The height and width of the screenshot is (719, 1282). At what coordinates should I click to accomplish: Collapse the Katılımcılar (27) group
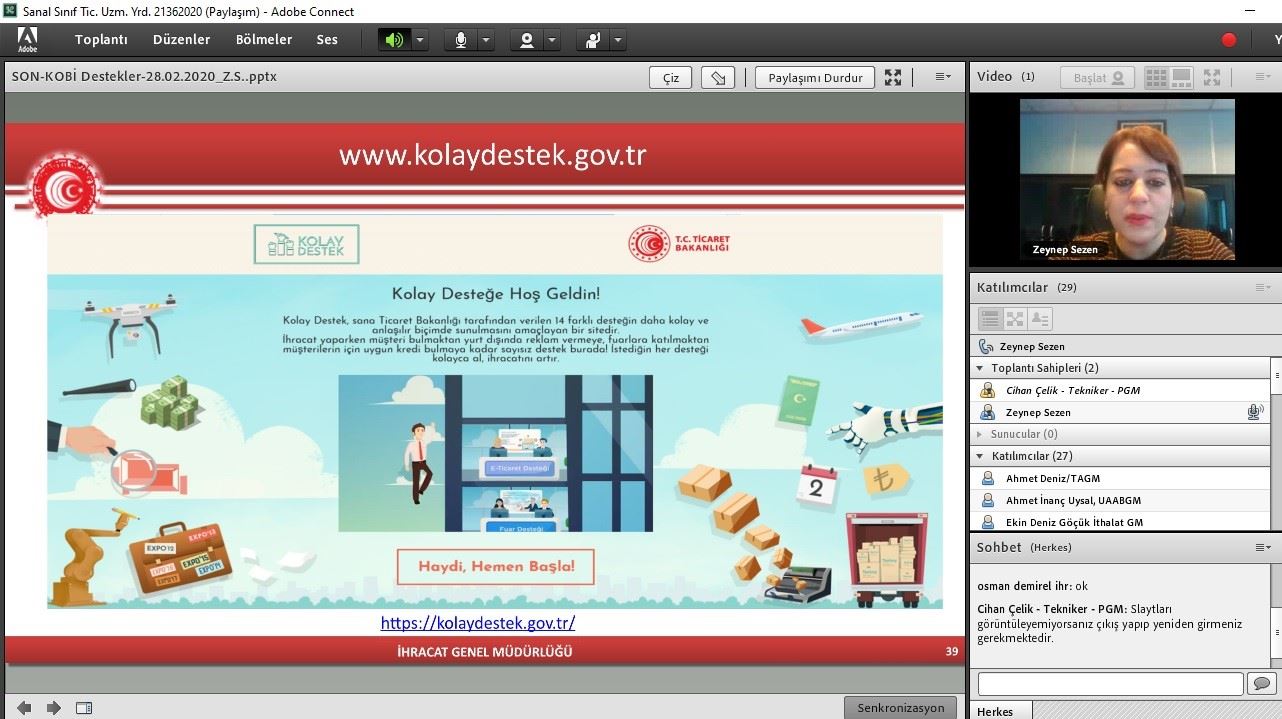pyautogui.click(x=980, y=457)
